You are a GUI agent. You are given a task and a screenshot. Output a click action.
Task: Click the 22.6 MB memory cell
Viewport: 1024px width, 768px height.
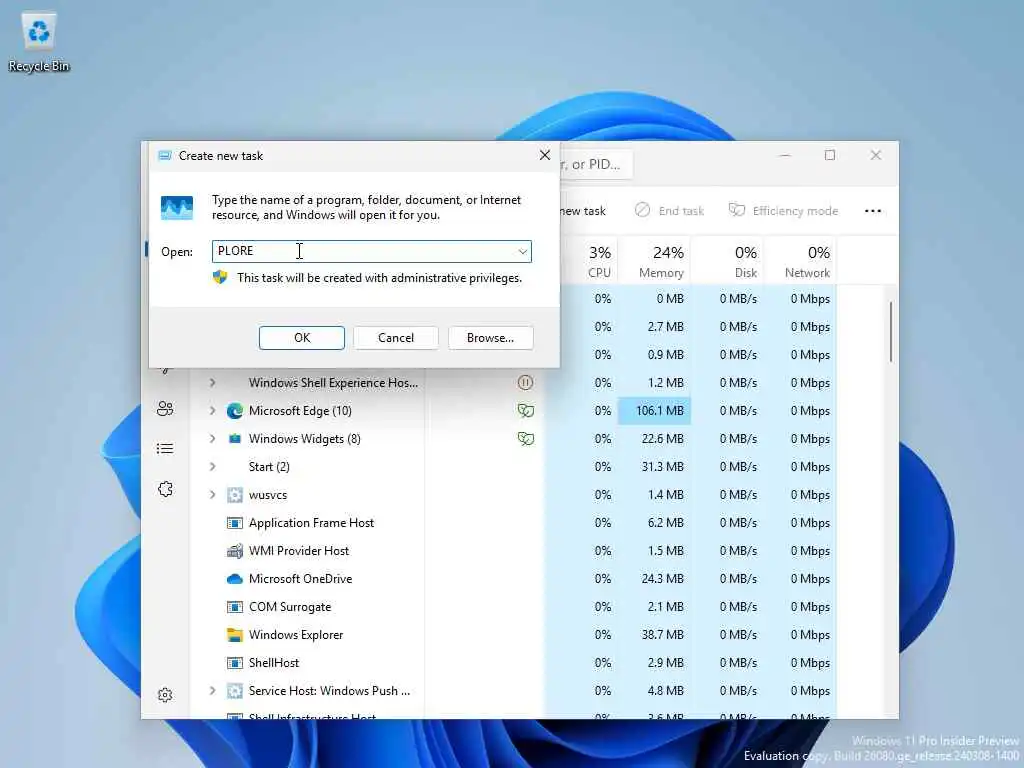tap(654, 439)
